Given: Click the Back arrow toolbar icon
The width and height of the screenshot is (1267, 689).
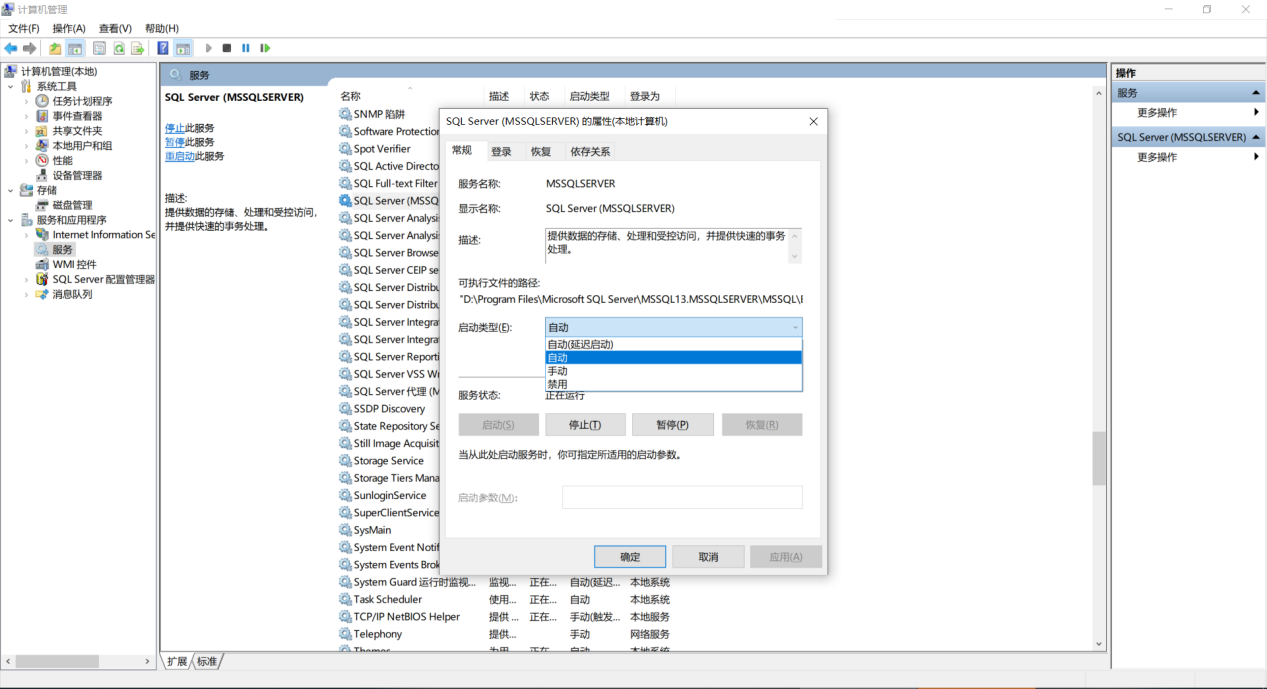Looking at the screenshot, I should click(x=11, y=48).
